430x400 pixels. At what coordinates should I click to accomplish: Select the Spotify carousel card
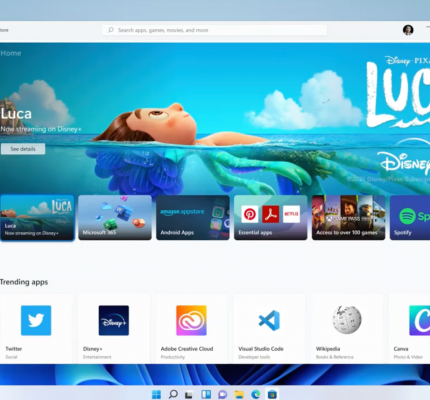point(410,218)
